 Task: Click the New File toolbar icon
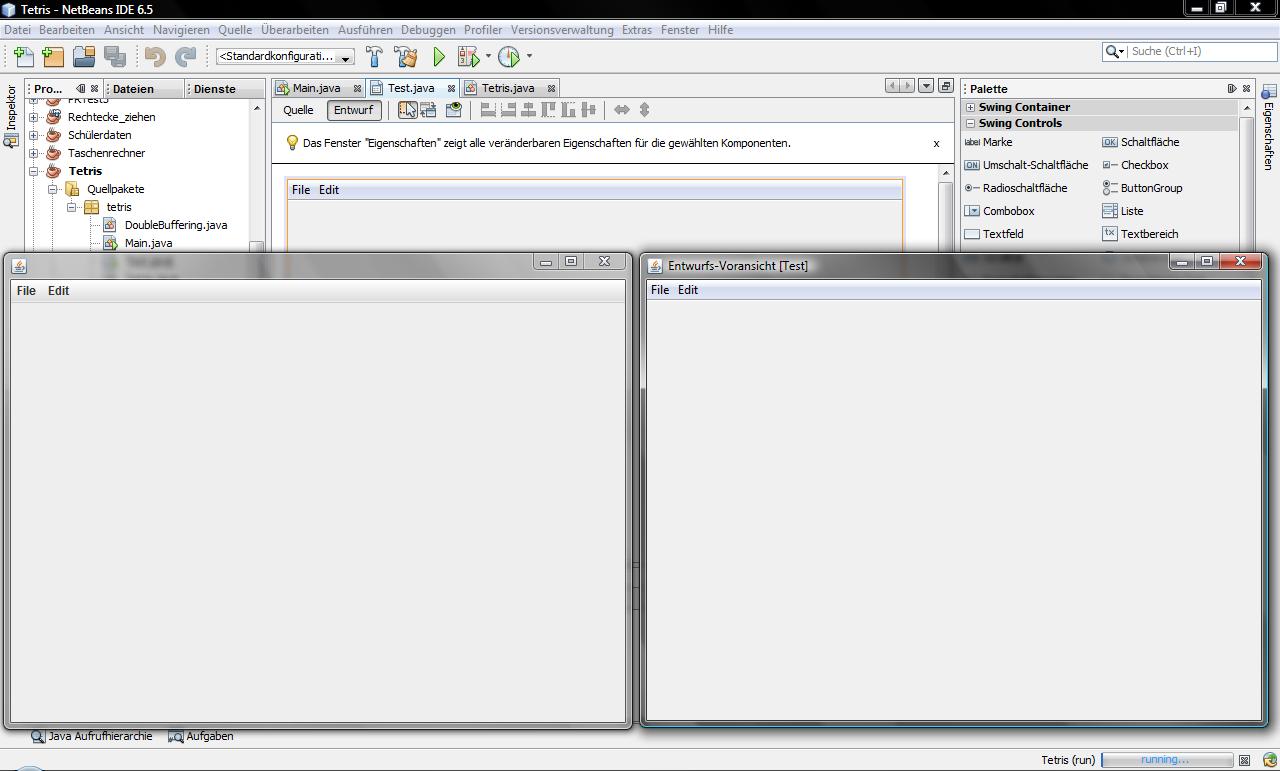(x=24, y=57)
